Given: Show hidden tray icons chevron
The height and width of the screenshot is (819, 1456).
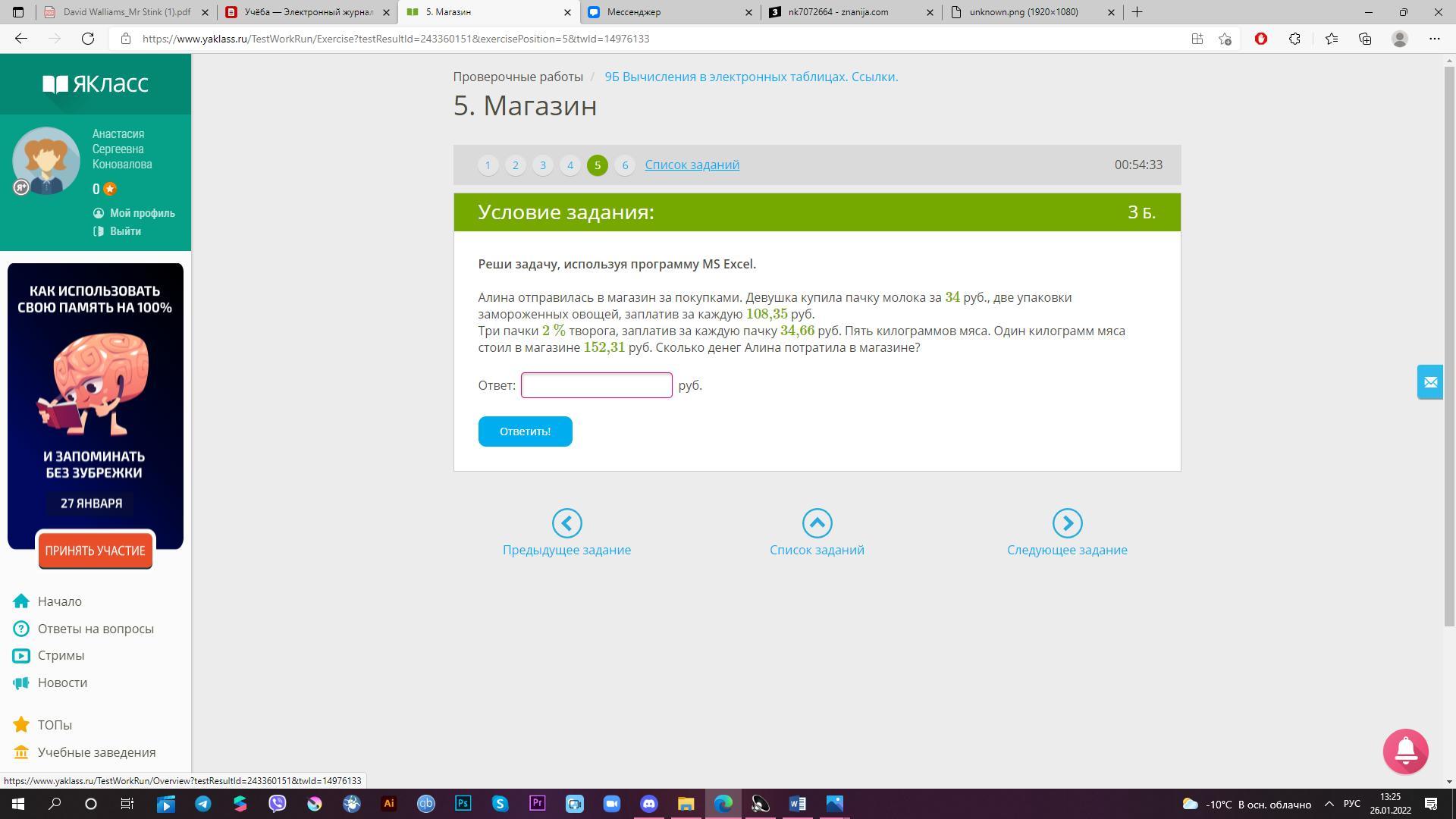Looking at the screenshot, I should point(1329,804).
